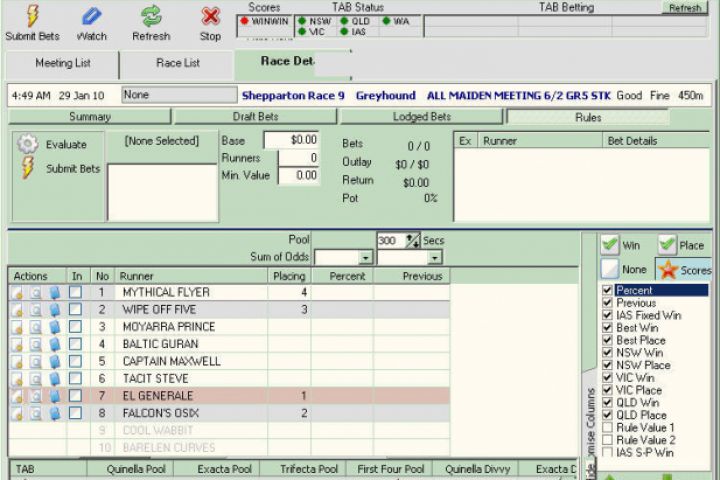Click the green Refresh arrows icon

151,16
